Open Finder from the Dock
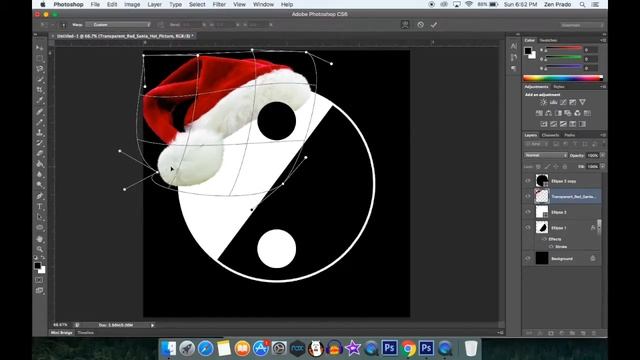 pyautogui.click(x=169, y=349)
